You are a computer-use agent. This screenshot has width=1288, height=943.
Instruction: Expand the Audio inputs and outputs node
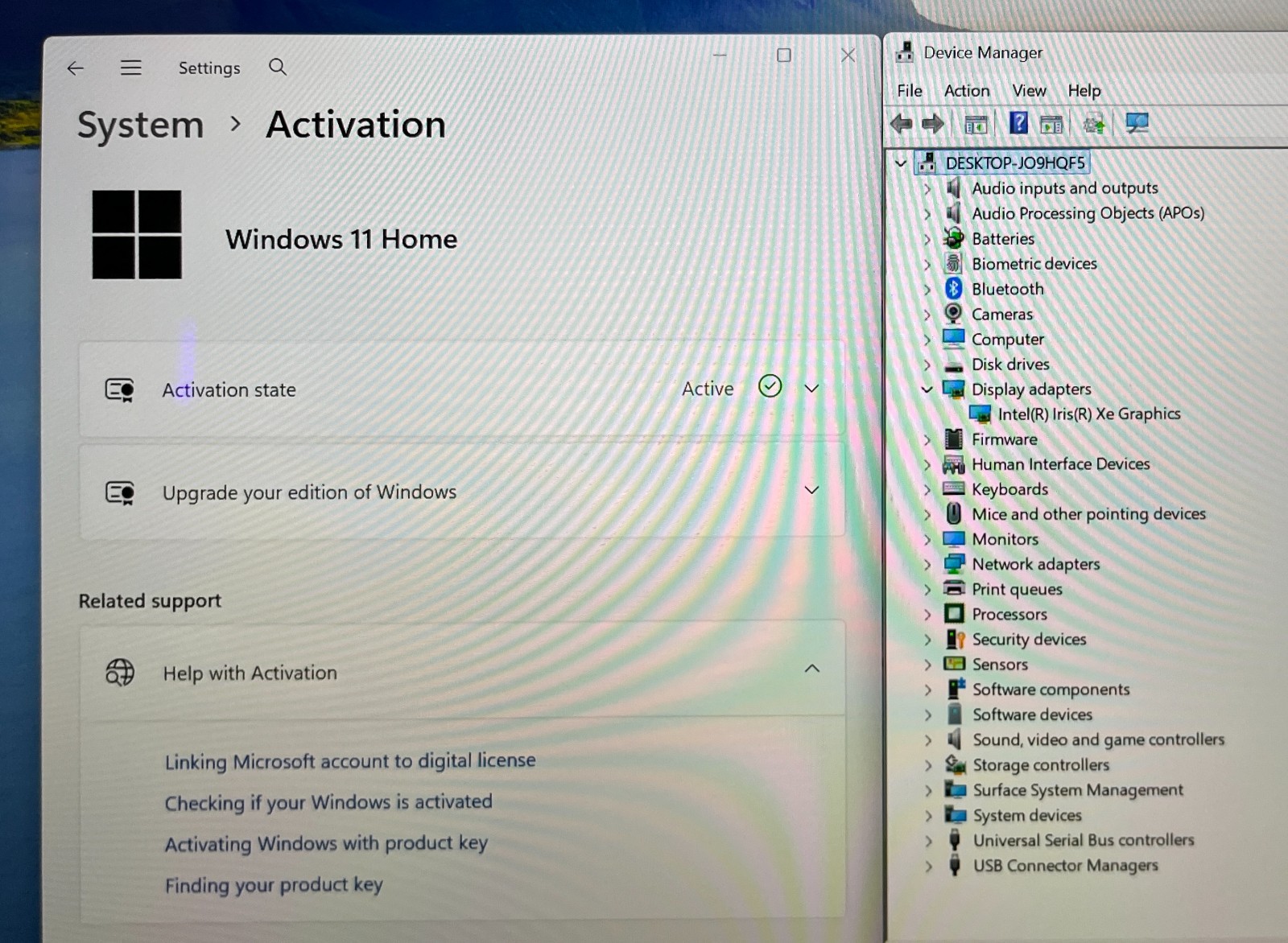click(927, 188)
